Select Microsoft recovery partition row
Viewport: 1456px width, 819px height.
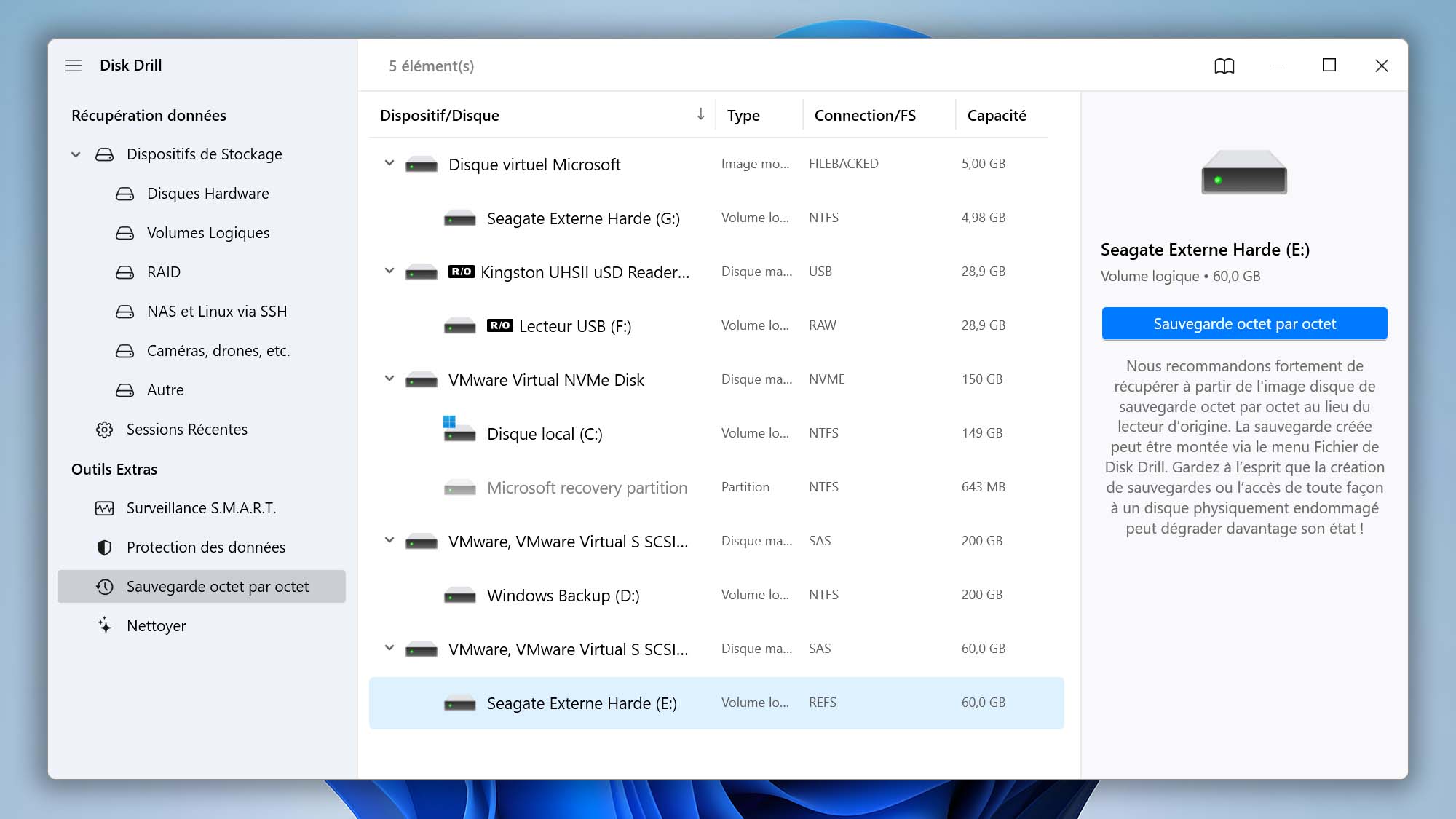click(587, 488)
